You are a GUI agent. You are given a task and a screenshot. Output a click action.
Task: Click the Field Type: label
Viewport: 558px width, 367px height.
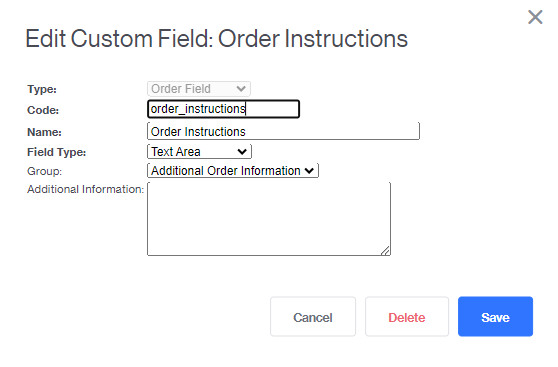(x=57, y=152)
